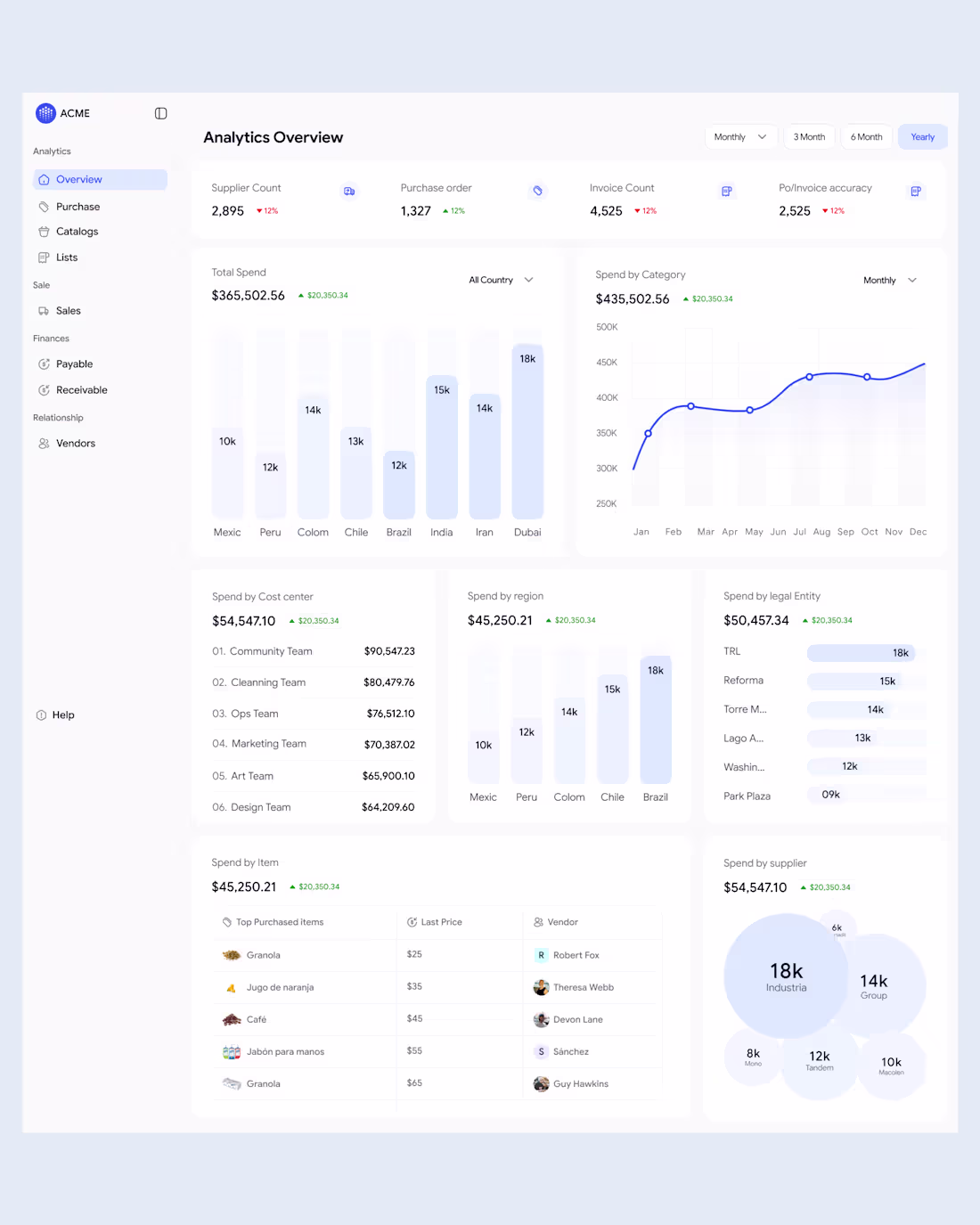Click the Supplier Count truck badge icon
The height and width of the screenshot is (1225, 980).
click(x=349, y=191)
